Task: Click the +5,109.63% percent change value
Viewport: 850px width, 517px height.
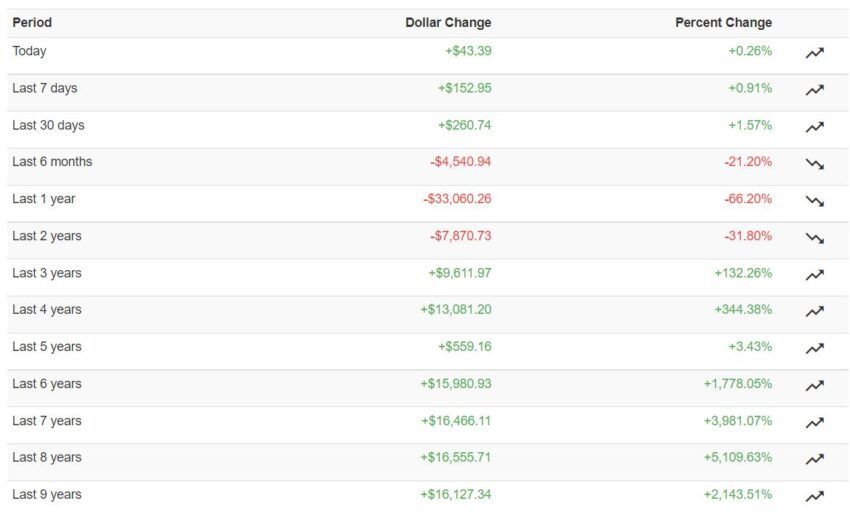Action: pyautogui.click(x=737, y=457)
